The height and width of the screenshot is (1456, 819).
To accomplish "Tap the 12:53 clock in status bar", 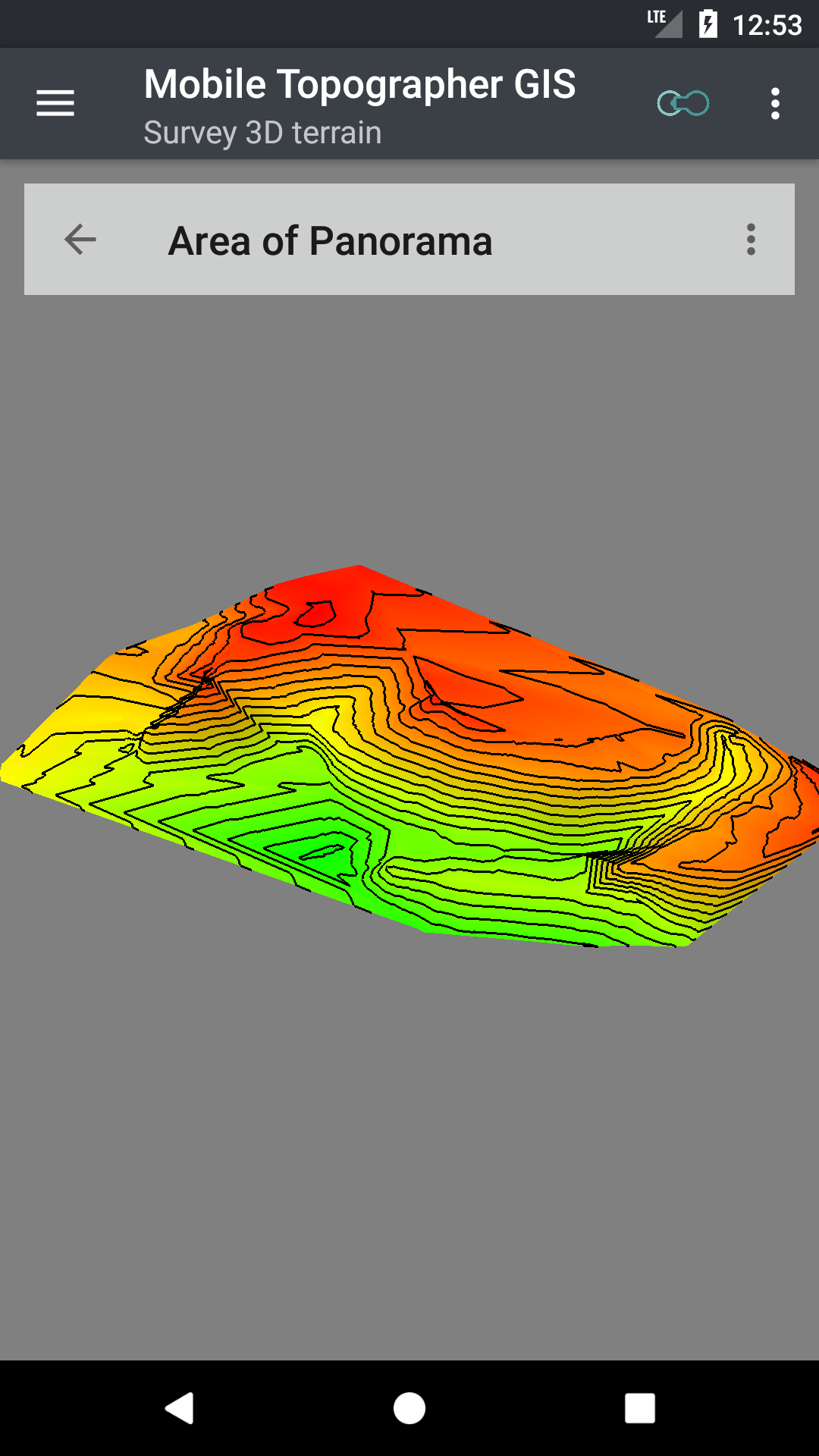I will 767,25.
